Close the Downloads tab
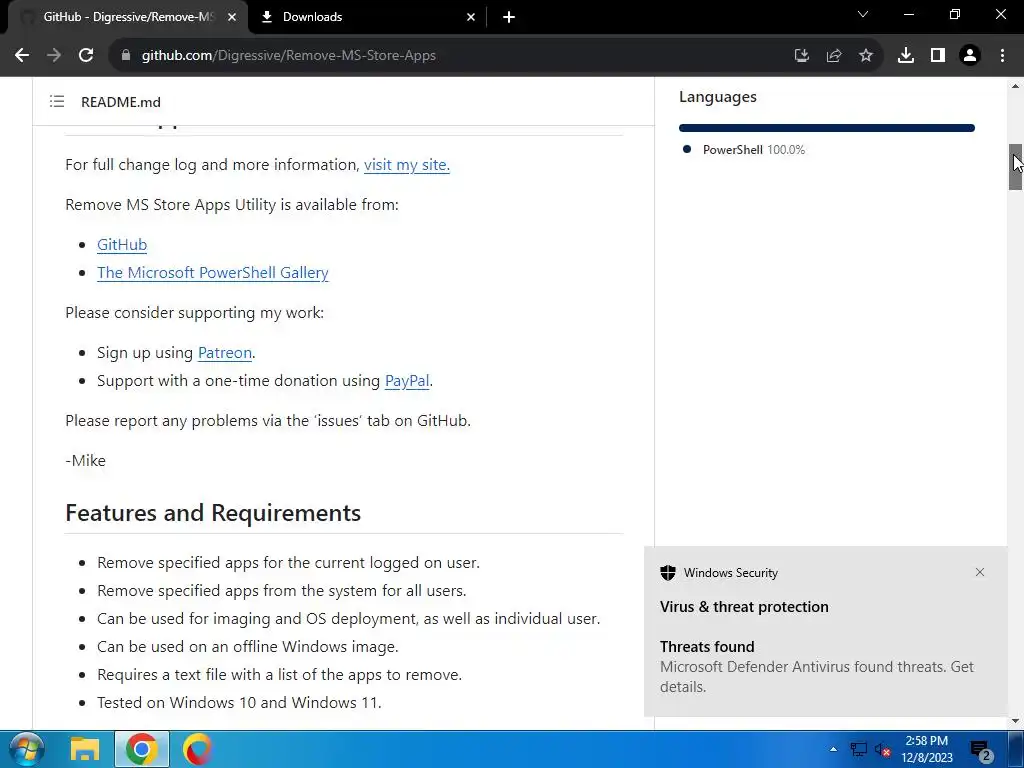 [x=471, y=17]
